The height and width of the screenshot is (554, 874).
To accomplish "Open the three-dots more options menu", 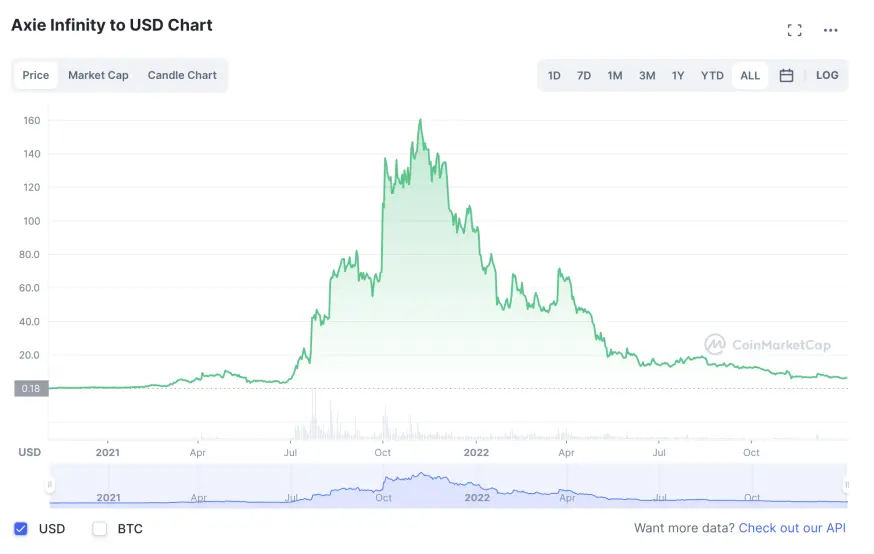I will [x=831, y=30].
